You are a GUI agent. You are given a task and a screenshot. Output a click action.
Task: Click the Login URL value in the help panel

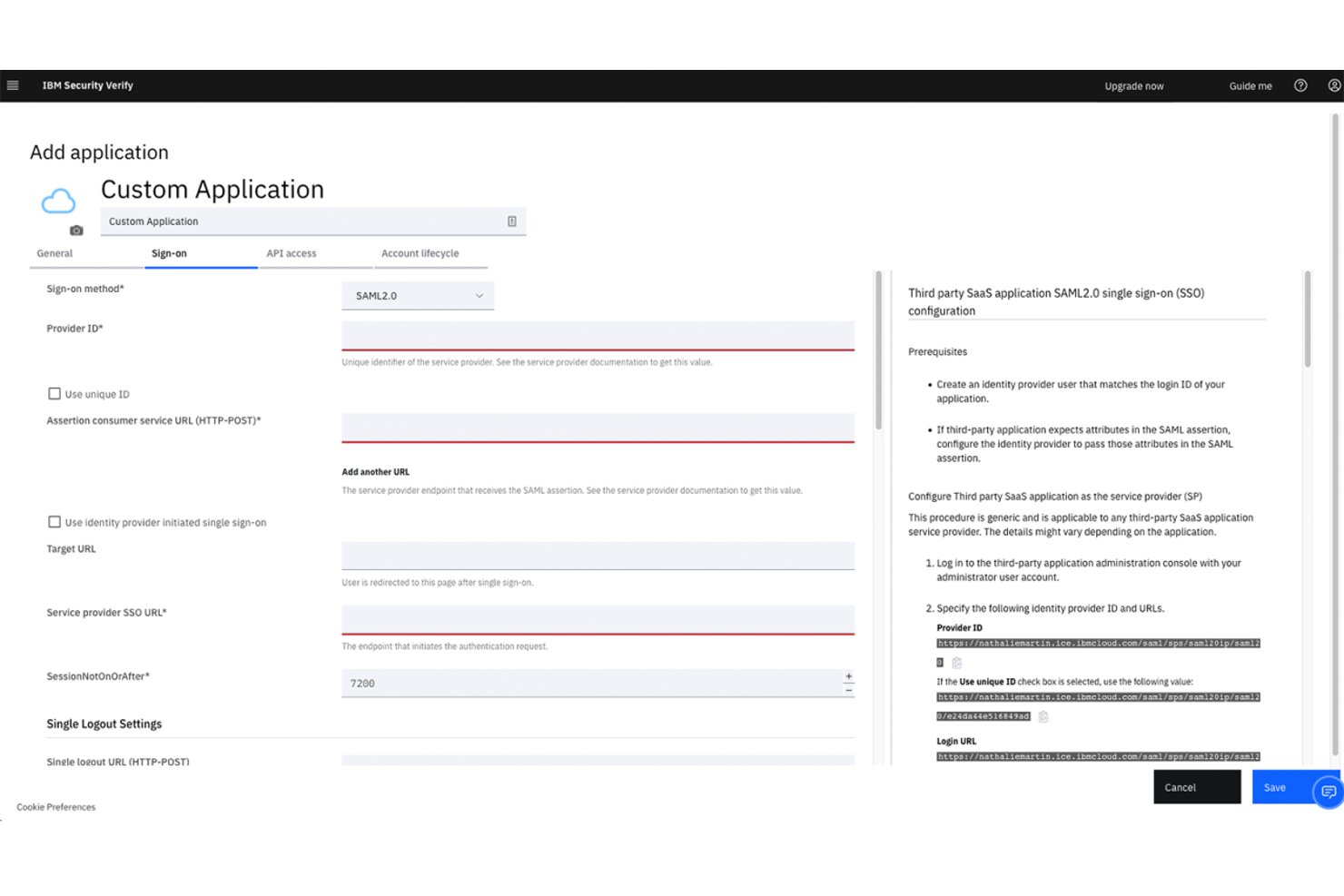1098,756
